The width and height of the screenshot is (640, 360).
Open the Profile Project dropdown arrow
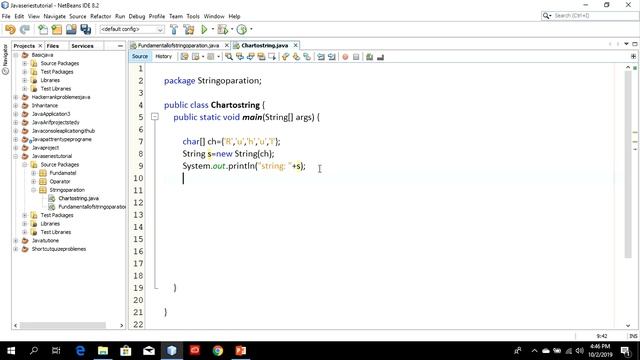tap(251, 29)
